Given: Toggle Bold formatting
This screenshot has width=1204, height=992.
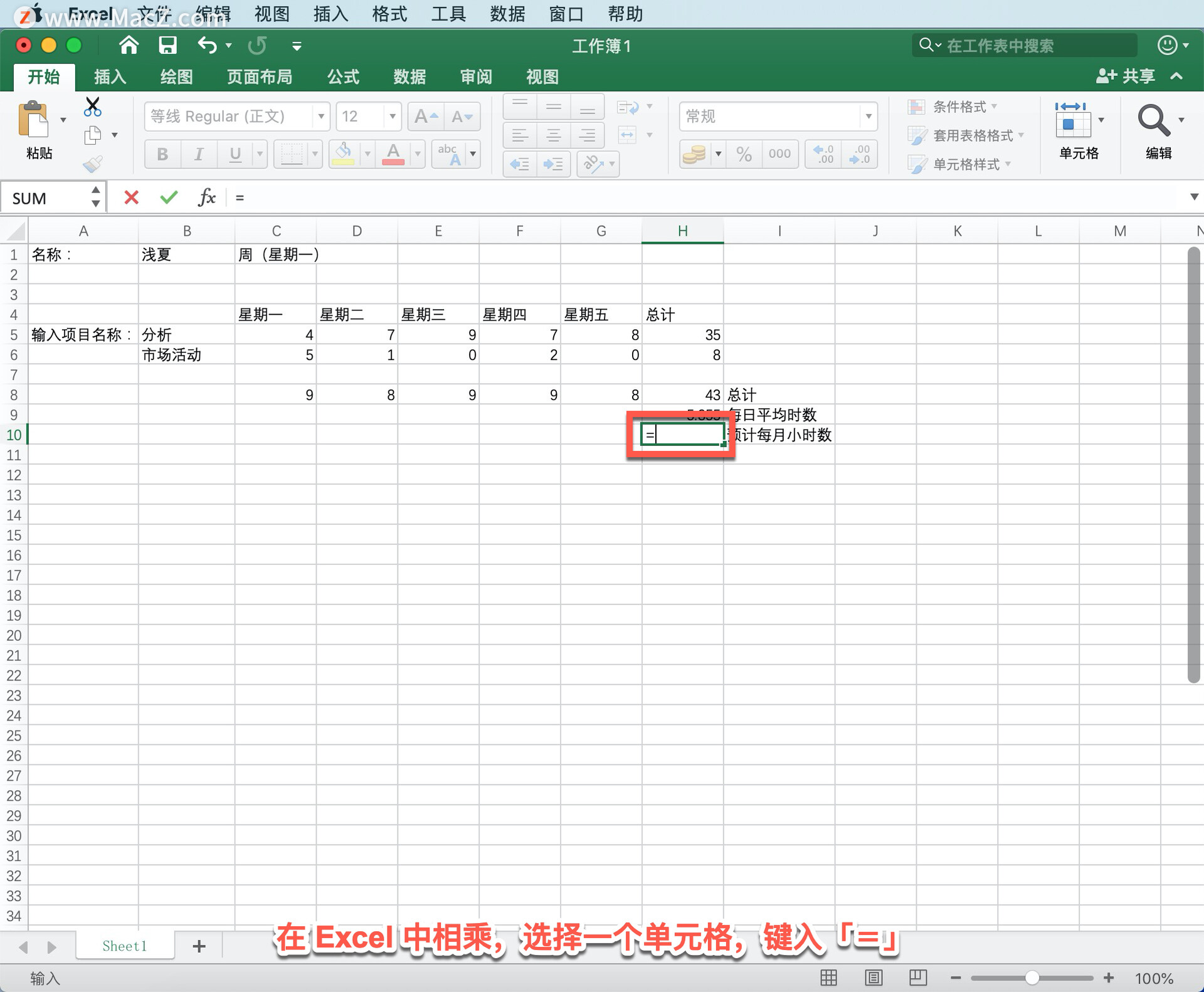Looking at the screenshot, I should pyautogui.click(x=163, y=154).
